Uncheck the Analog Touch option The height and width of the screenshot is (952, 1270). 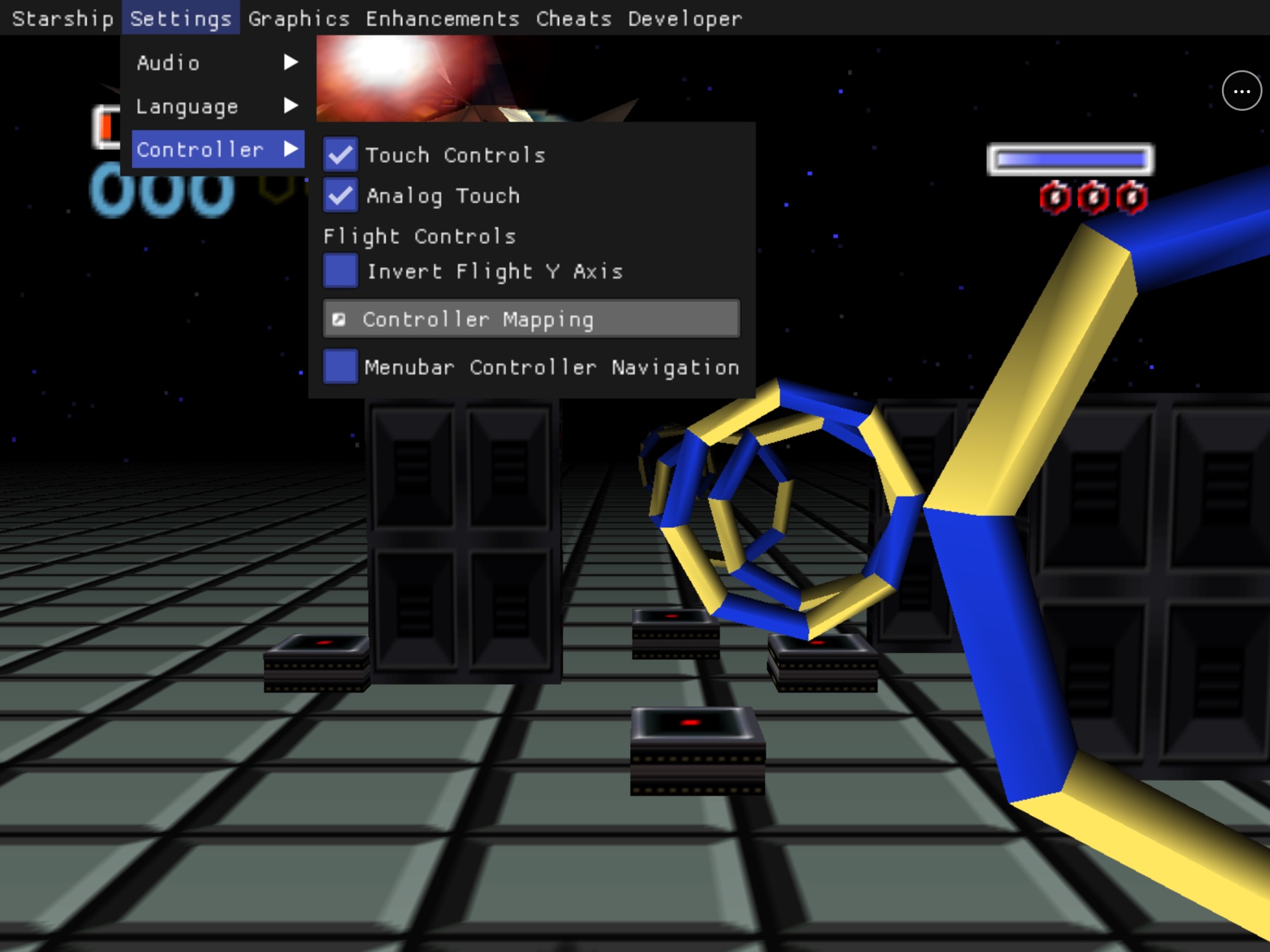[x=340, y=195]
